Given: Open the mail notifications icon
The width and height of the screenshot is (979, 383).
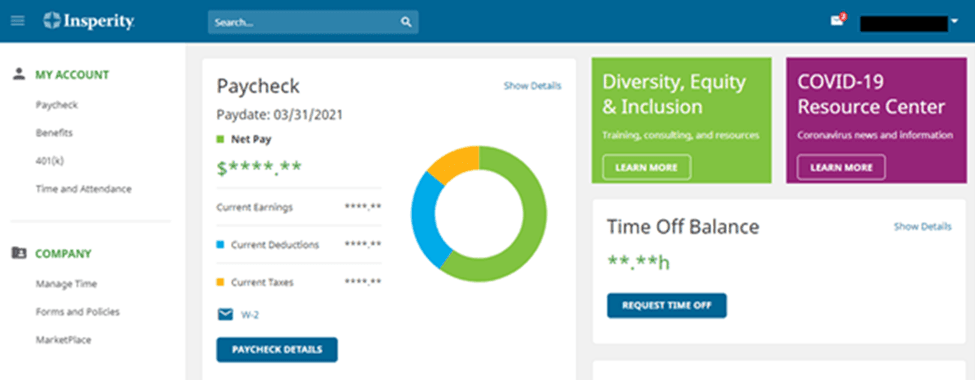Looking at the screenshot, I should pyautogui.click(x=837, y=21).
